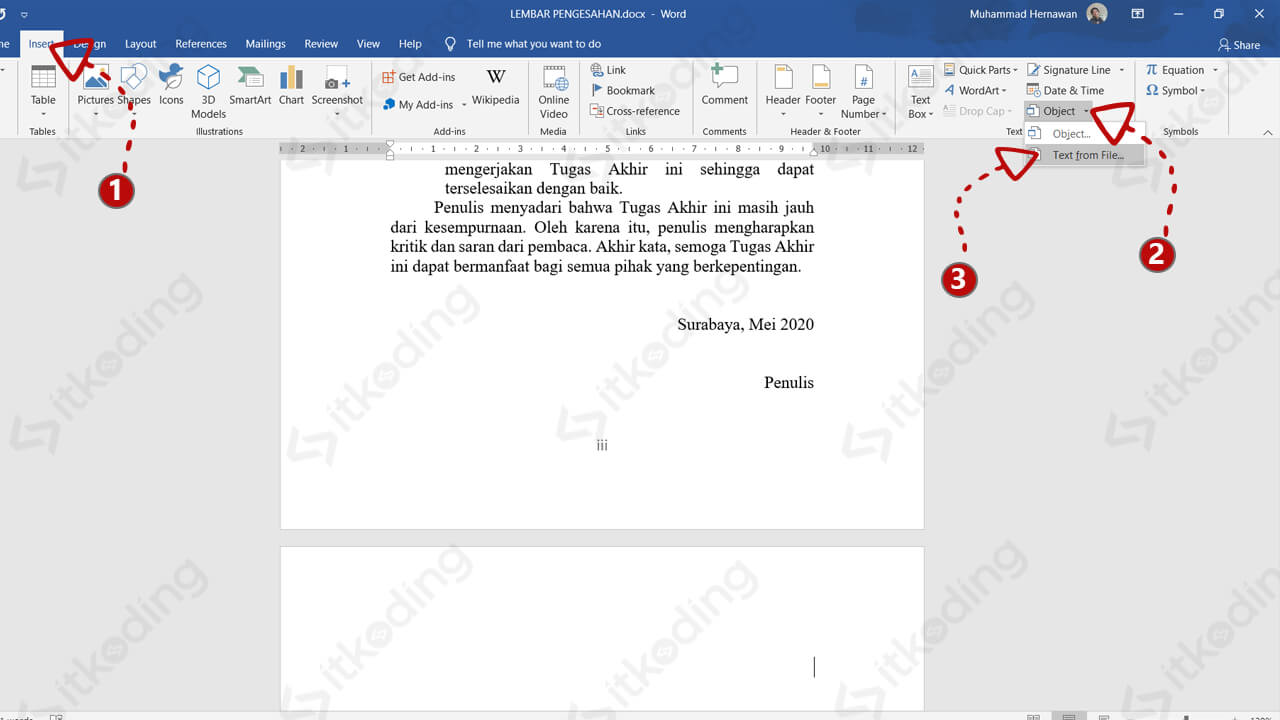Open the Footer options

click(821, 91)
